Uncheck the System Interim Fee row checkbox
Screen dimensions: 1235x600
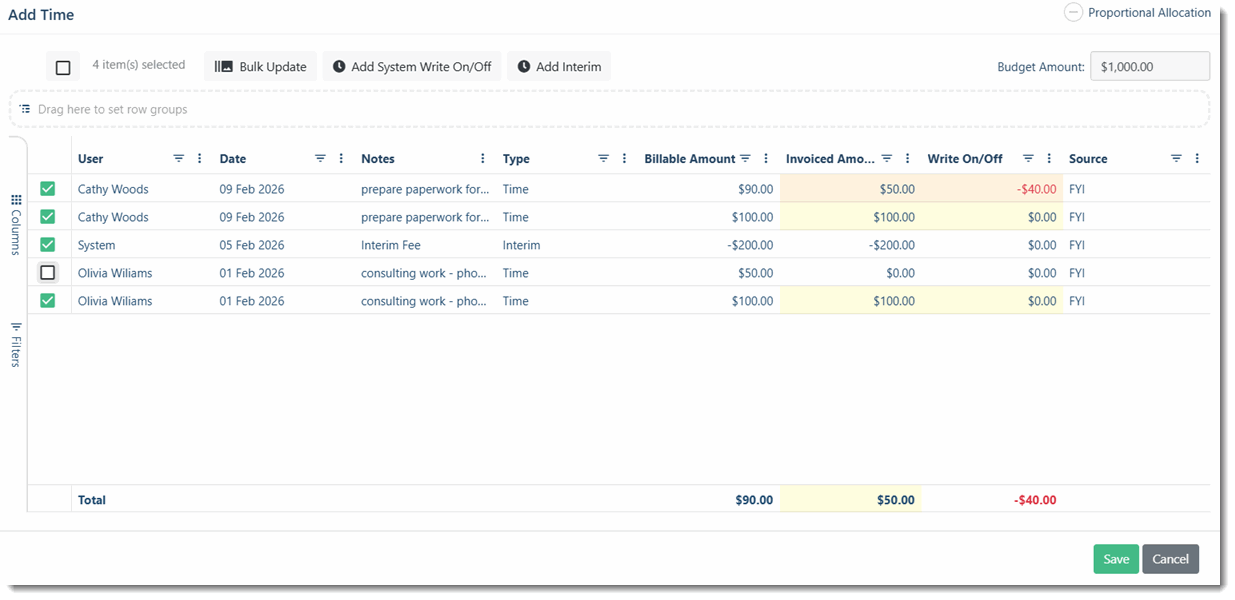coord(47,245)
